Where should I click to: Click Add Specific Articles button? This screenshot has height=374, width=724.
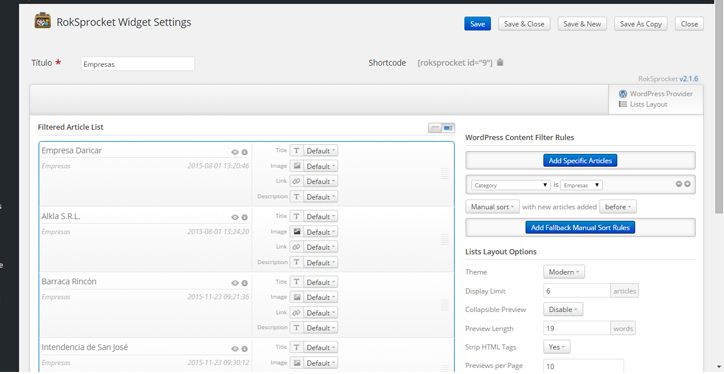pos(580,161)
